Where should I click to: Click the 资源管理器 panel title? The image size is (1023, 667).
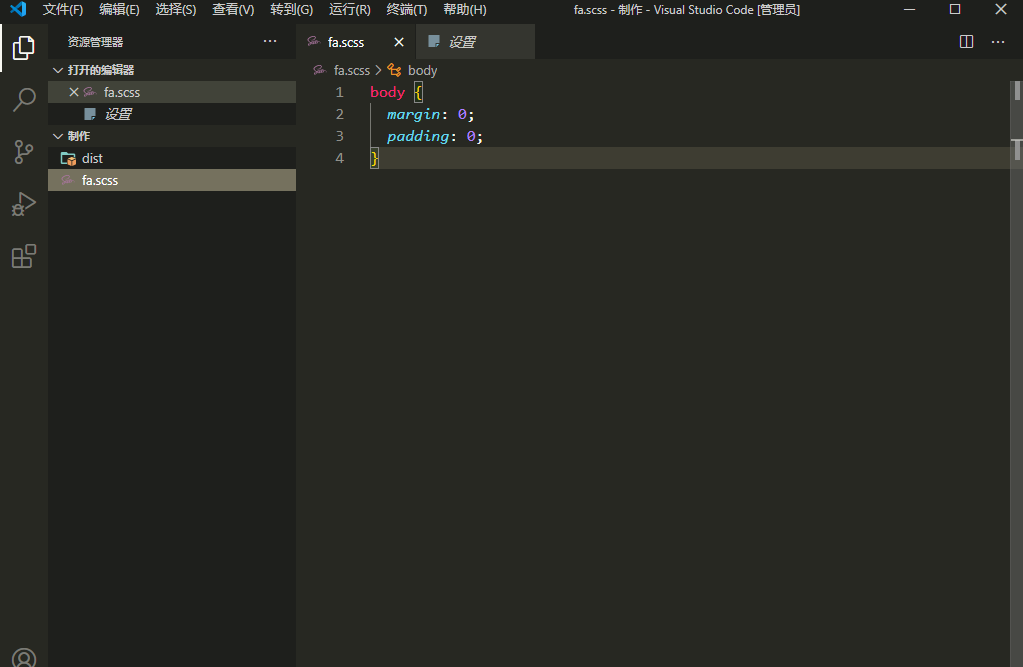pos(95,42)
